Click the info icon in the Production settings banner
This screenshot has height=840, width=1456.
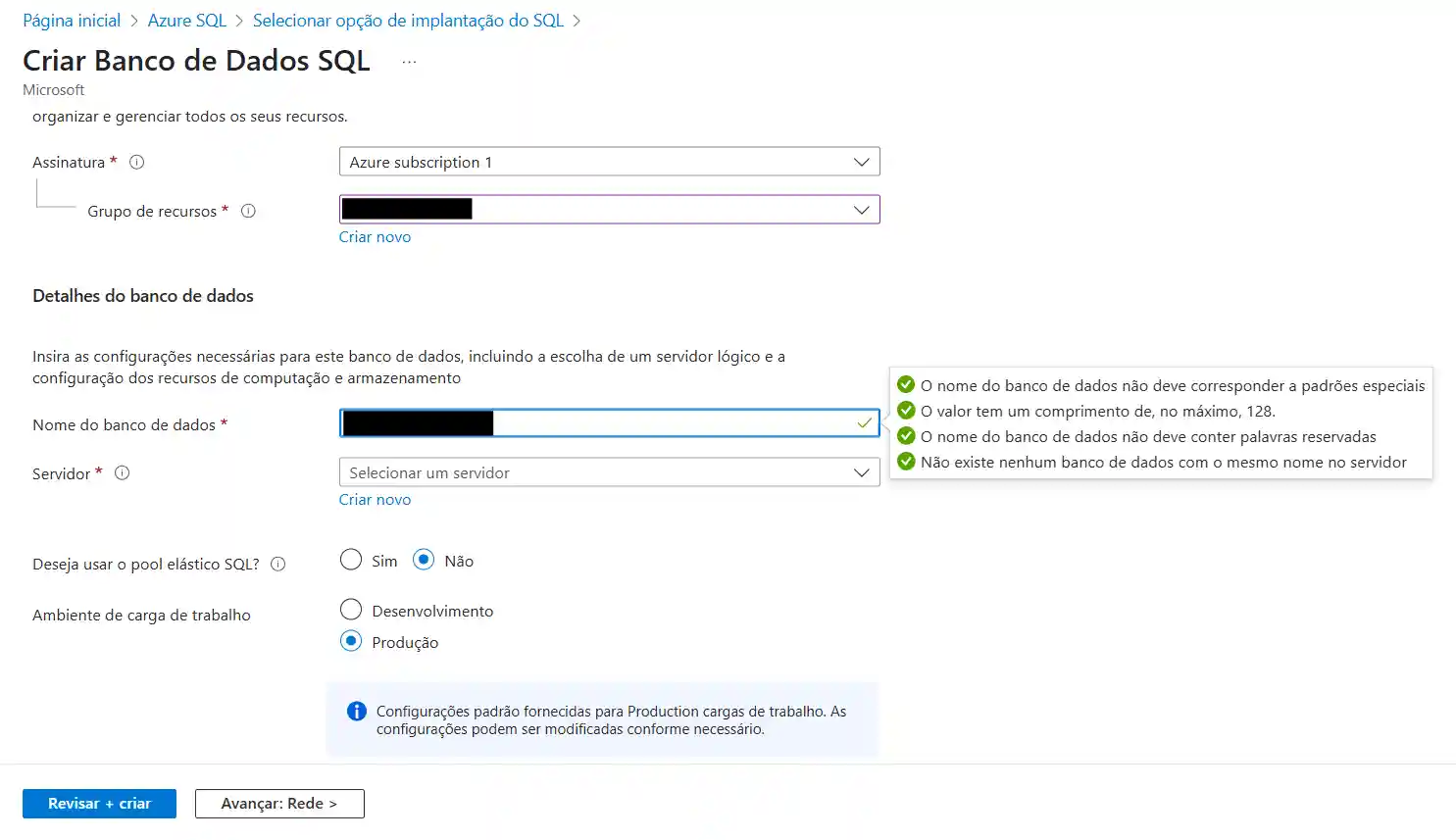(x=356, y=711)
